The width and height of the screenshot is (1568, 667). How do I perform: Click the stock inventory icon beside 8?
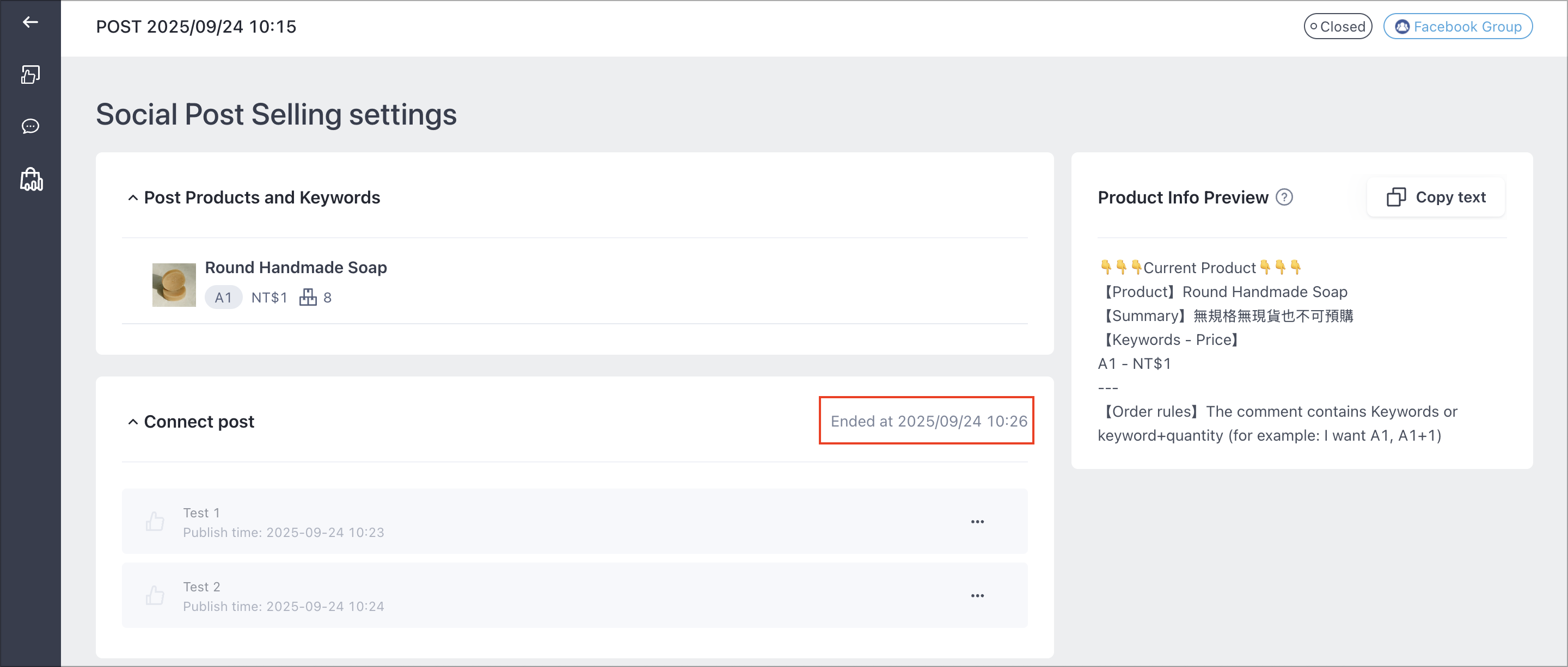click(x=308, y=298)
